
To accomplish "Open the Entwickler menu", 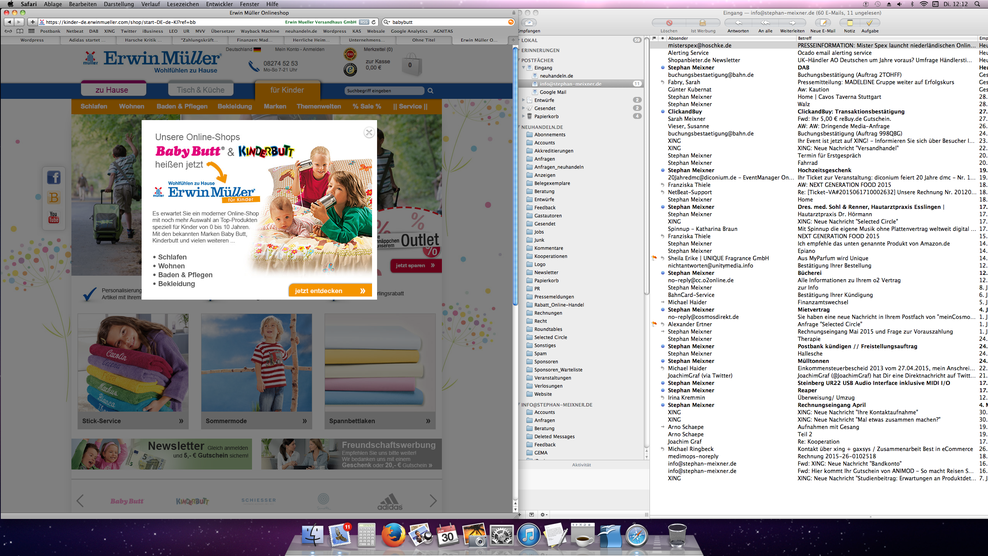I will click(x=219, y=4).
